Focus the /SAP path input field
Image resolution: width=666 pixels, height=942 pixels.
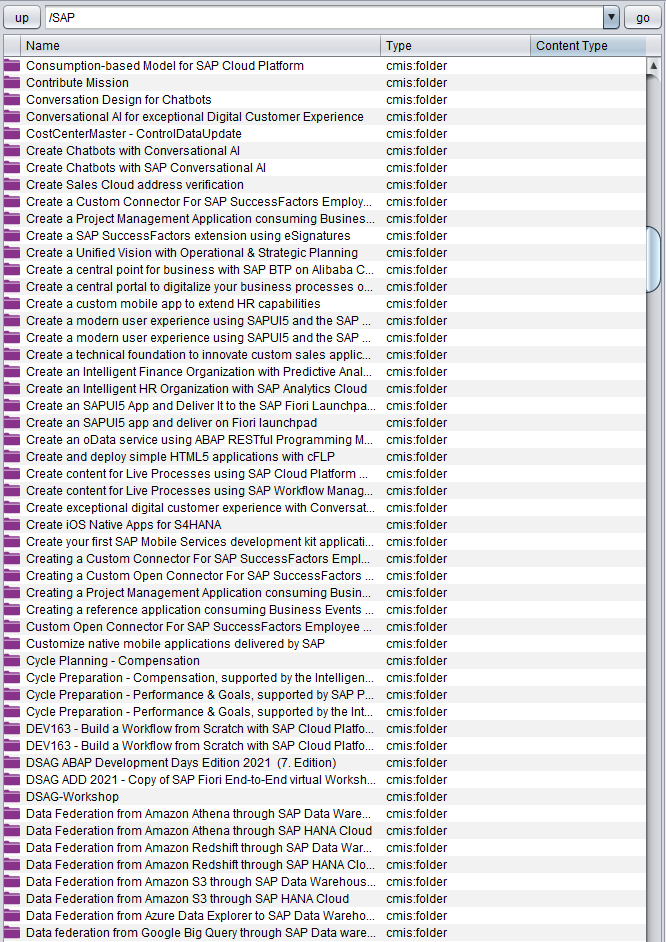[324, 17]
